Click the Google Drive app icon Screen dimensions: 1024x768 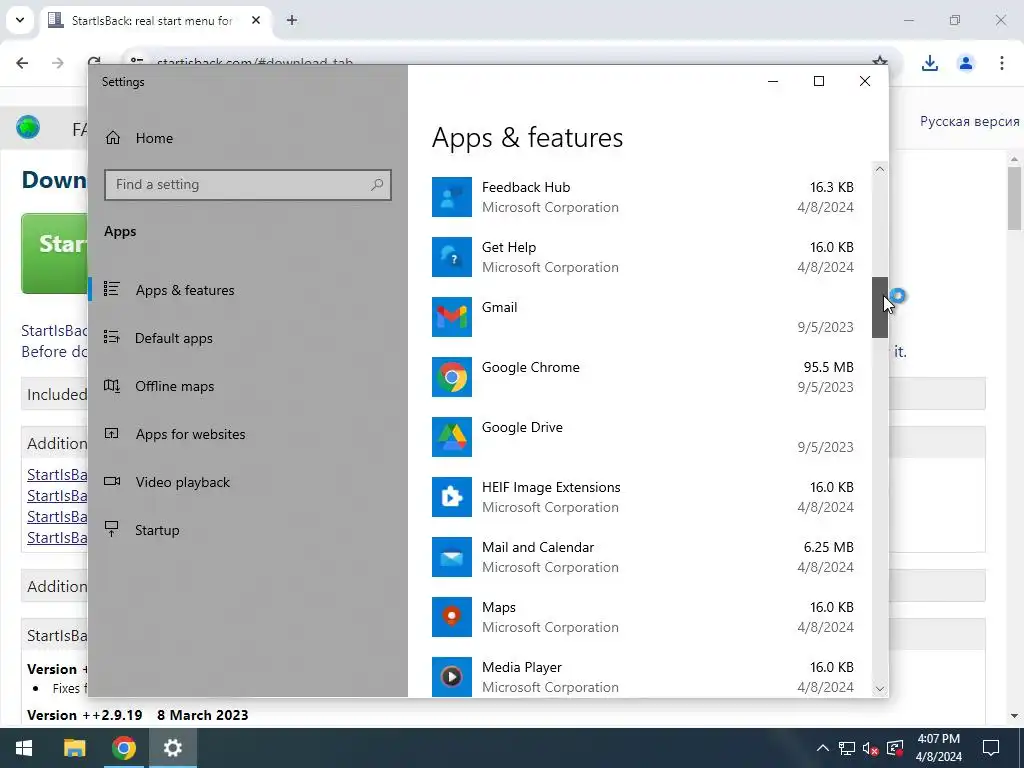451,438
